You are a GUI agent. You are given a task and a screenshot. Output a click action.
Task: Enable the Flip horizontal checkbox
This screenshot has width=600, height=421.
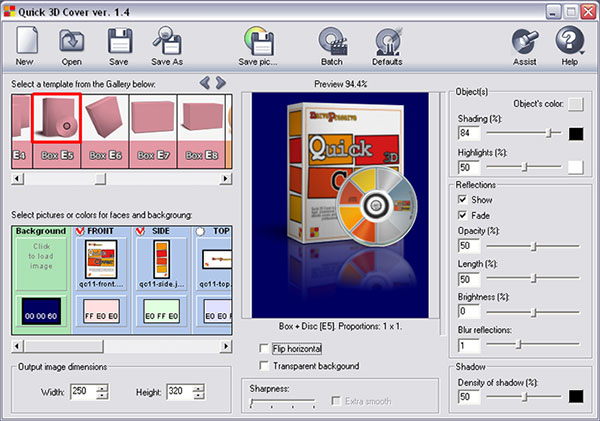pos(263,348)
